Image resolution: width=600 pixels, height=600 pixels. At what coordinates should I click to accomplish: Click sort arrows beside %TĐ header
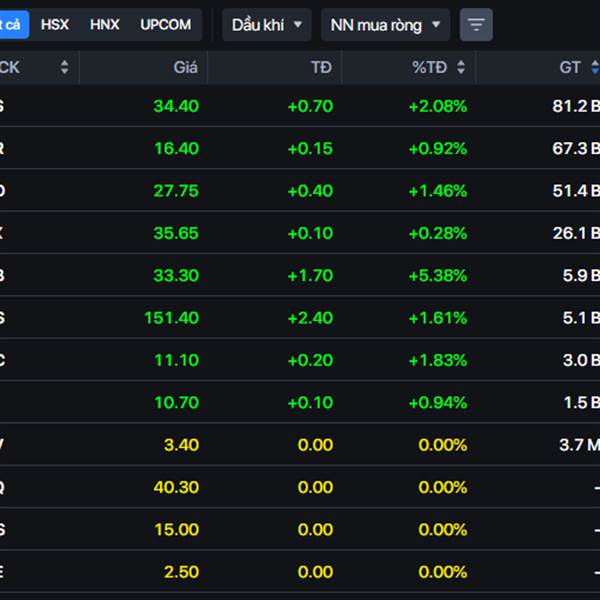[x=461, y=68]
